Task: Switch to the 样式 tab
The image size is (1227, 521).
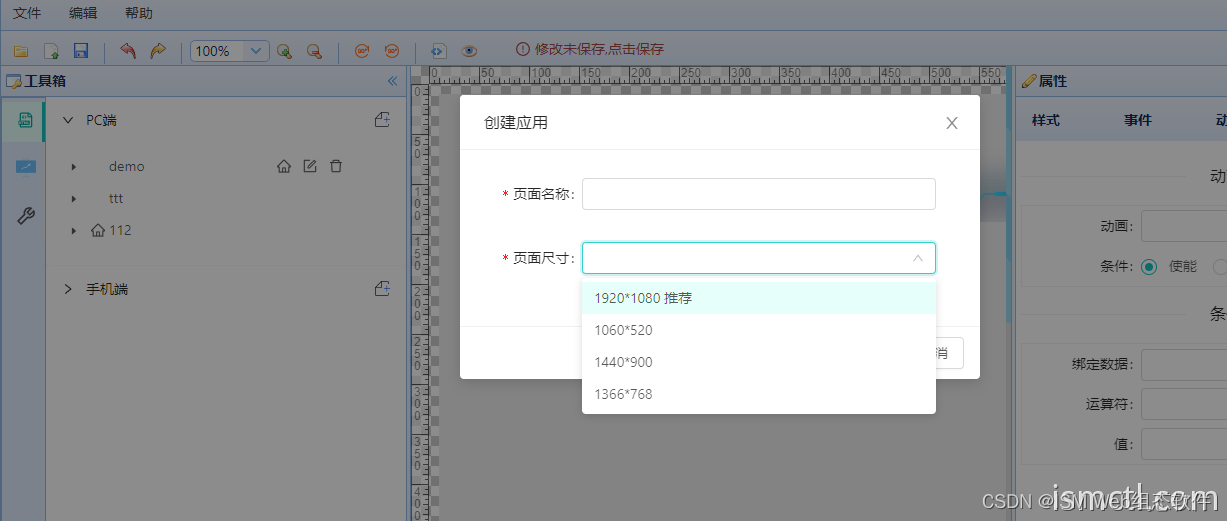Action: click(1046, 120)
